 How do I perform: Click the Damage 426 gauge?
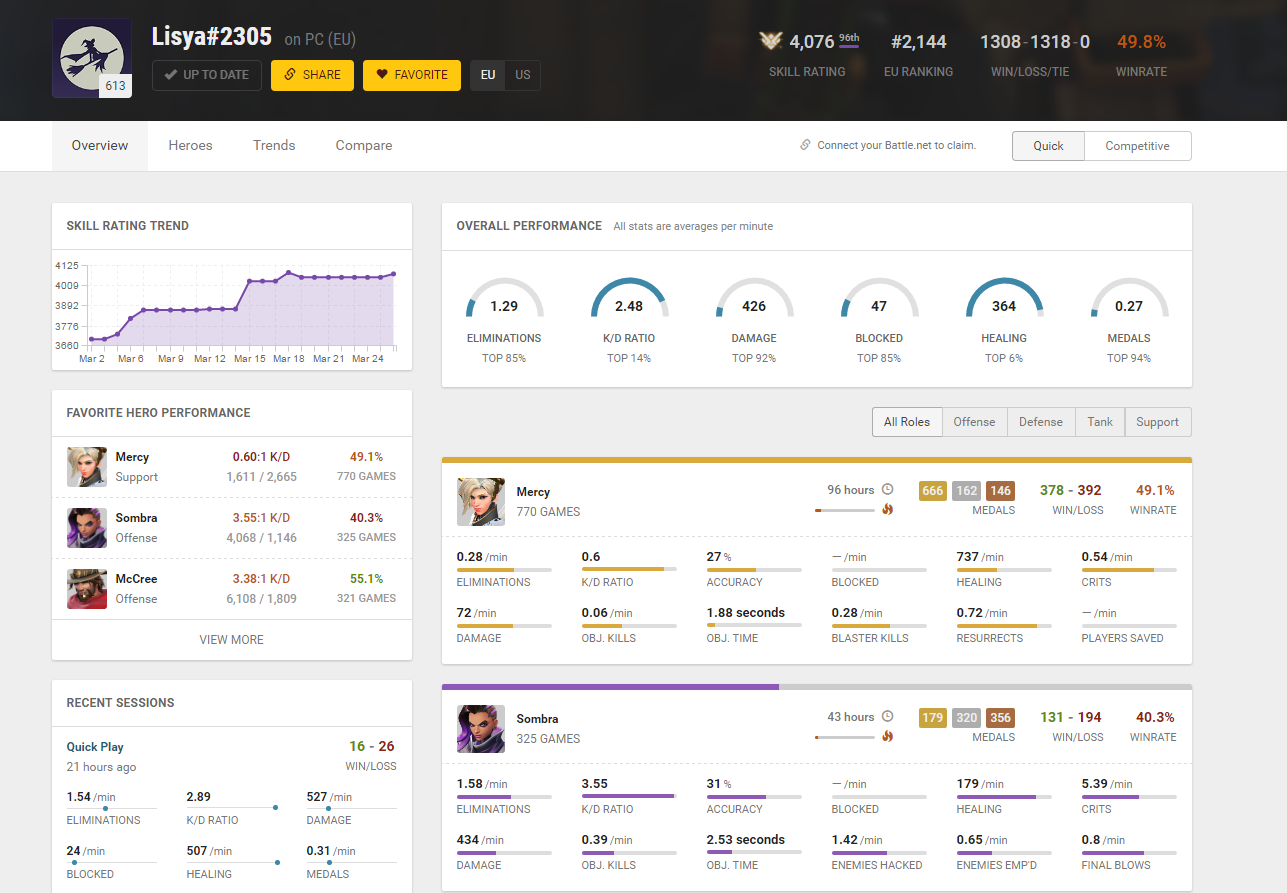click(755, 300)
